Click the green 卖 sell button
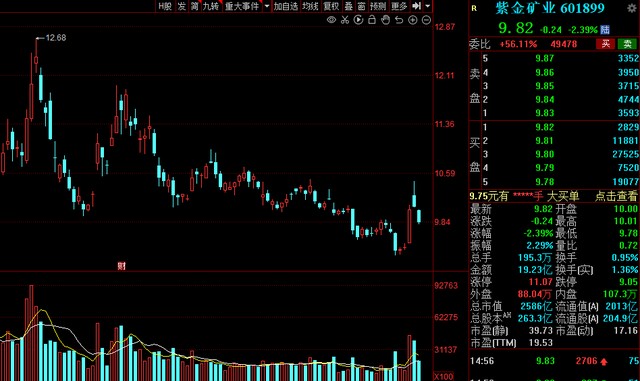Screen dimensions: 640x381 coord(627,44)
